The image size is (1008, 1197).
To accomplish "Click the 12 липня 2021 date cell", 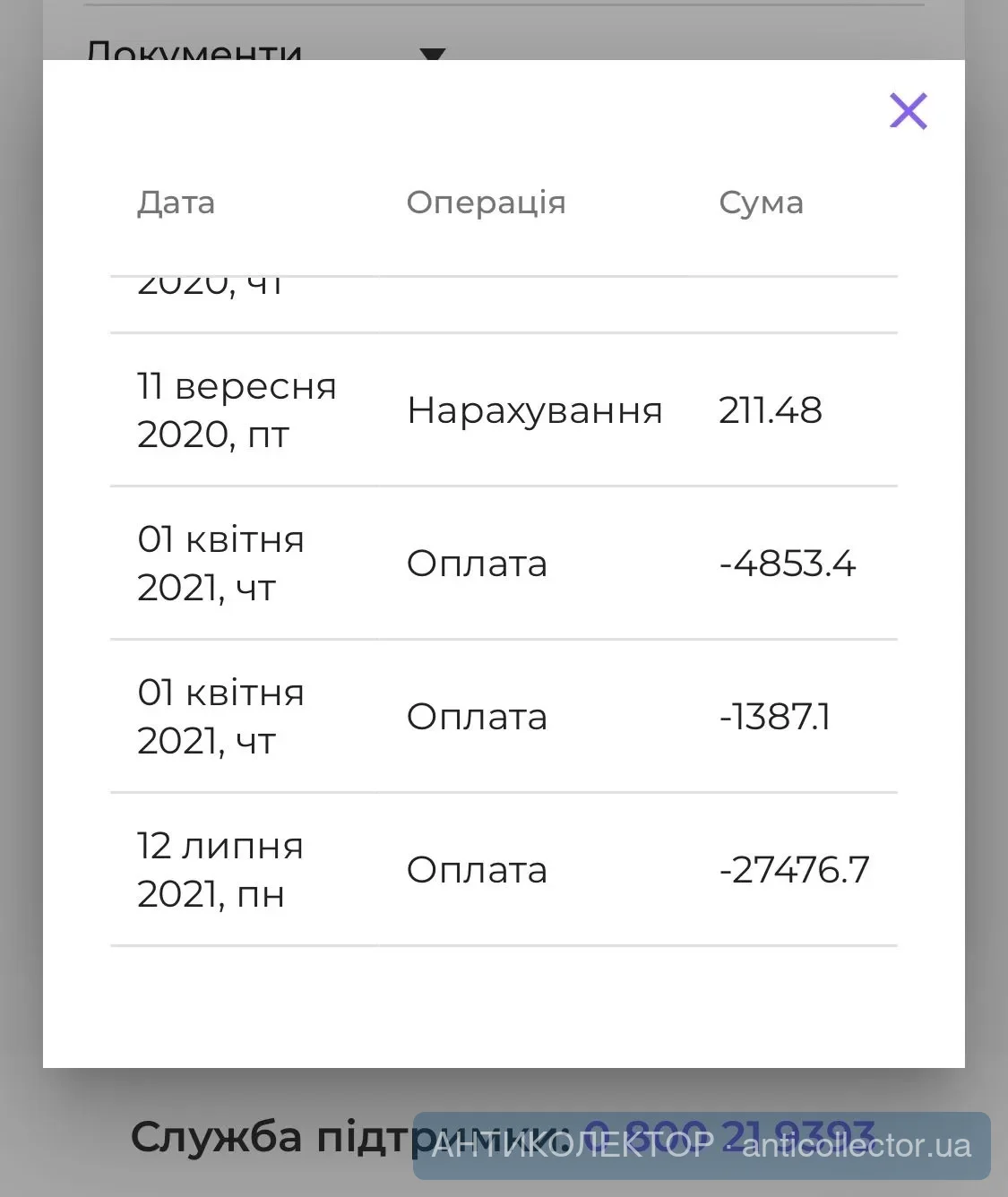I will click(220, 870).
